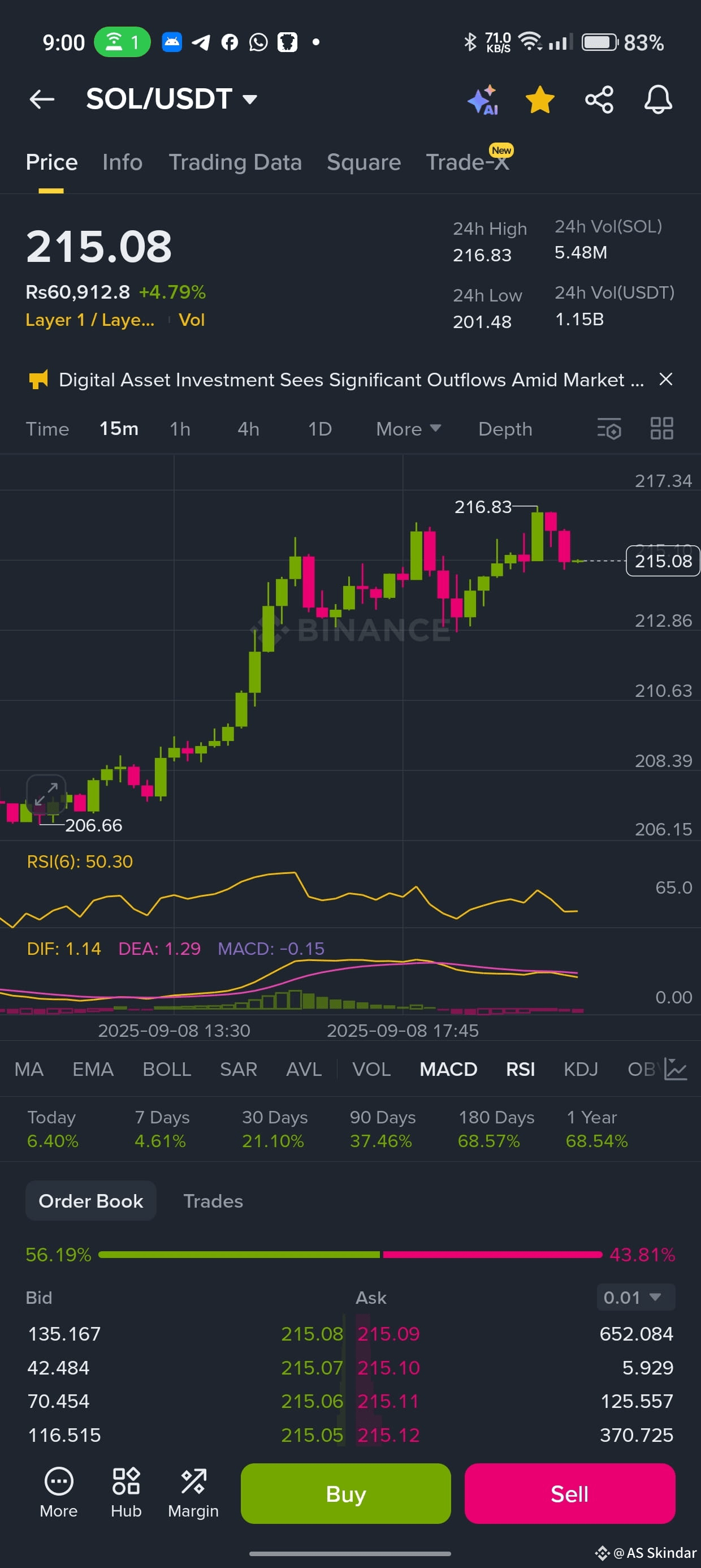
Task: Select the 4h chart interval
Action: [x=248, y=429]
